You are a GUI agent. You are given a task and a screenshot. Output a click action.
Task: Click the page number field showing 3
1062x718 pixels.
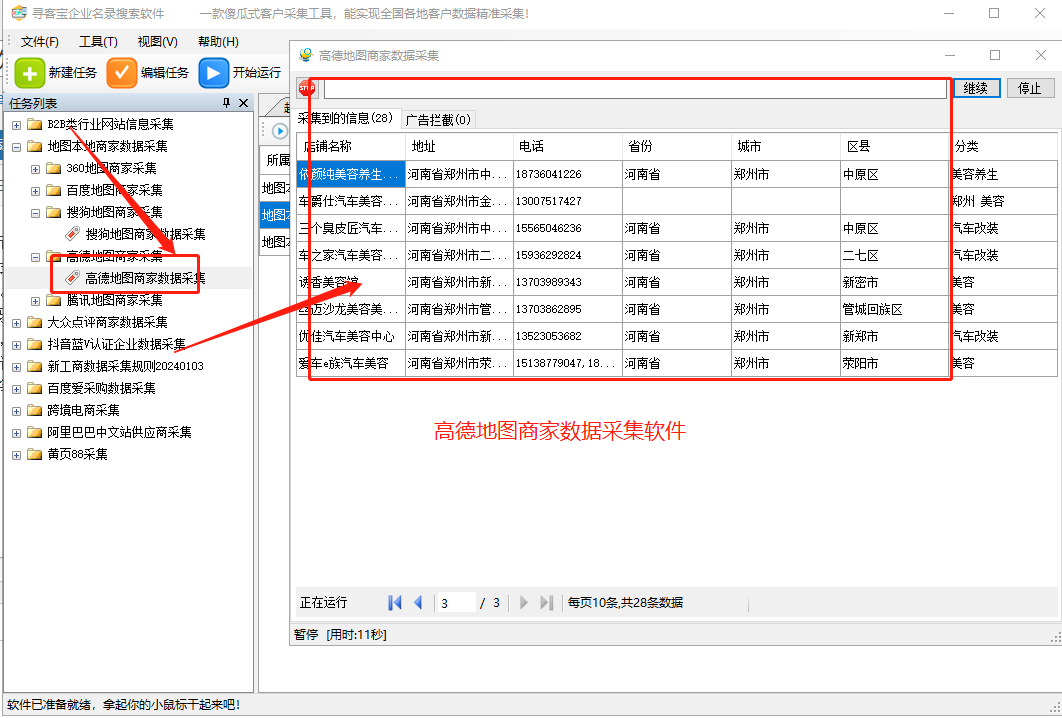[456, 602]
